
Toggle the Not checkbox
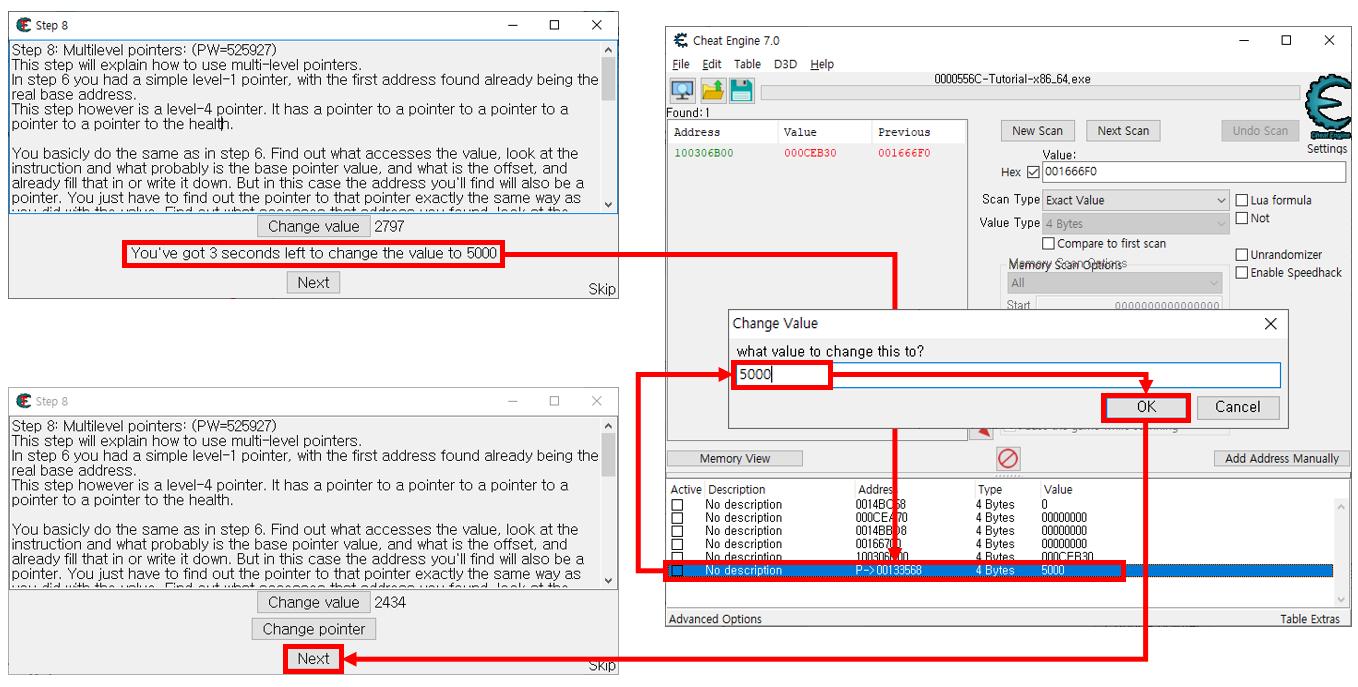point(1242,218)
